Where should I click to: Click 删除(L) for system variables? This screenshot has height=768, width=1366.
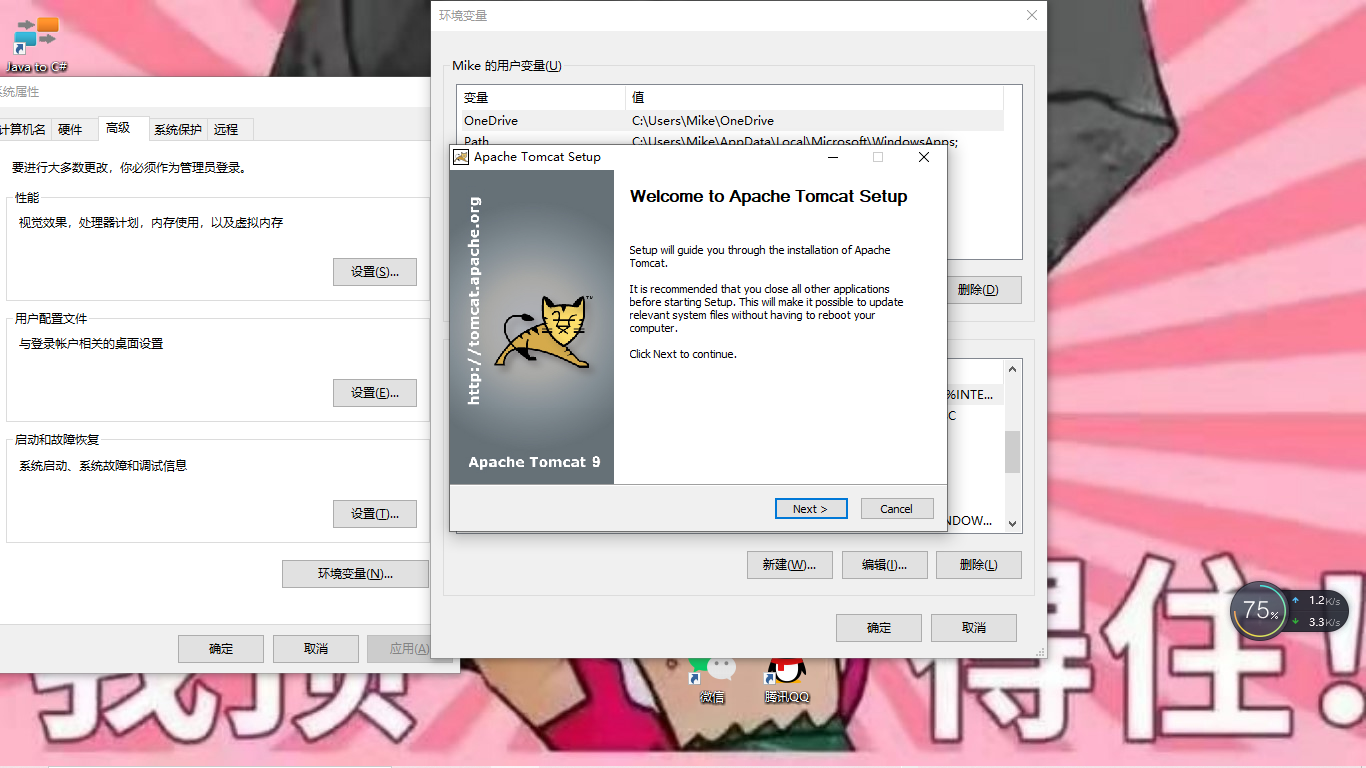click(x=979, y=565)
